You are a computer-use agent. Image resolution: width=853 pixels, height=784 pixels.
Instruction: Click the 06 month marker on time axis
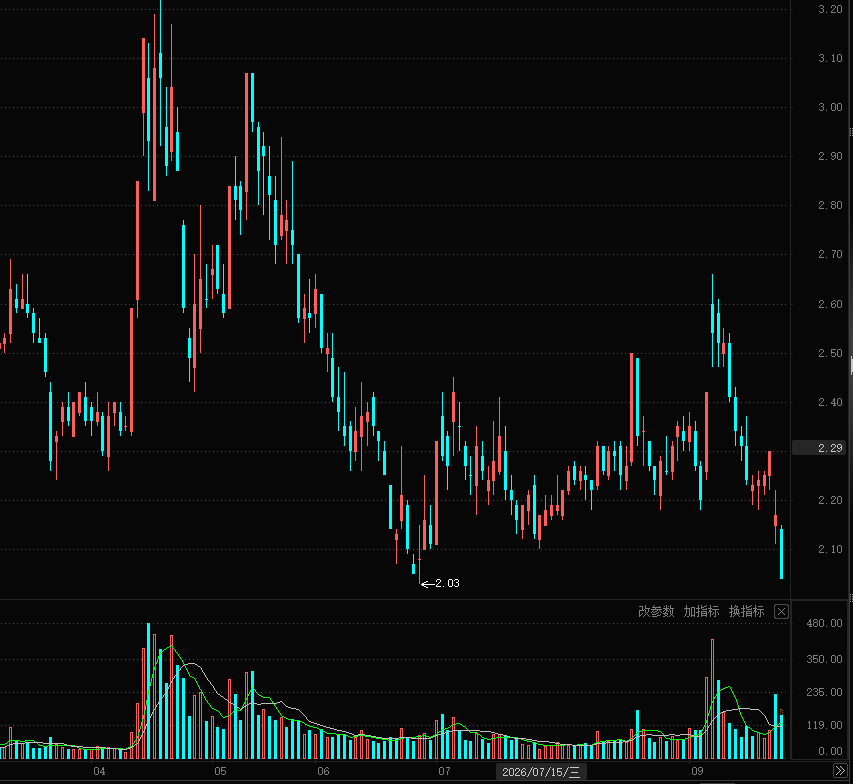[x=323, y=771]
